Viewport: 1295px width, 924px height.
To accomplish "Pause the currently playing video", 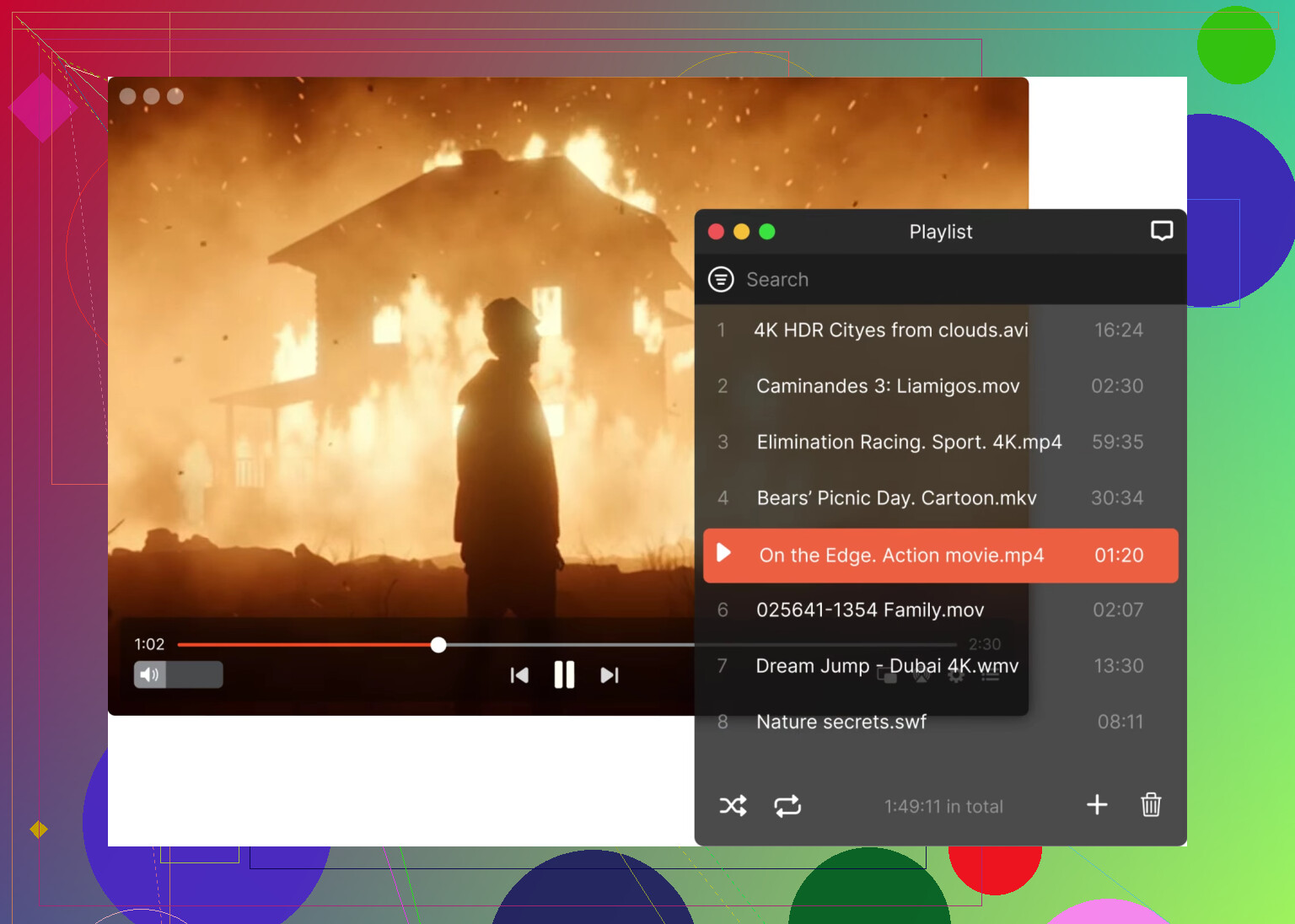I will [x=564, y=675].
